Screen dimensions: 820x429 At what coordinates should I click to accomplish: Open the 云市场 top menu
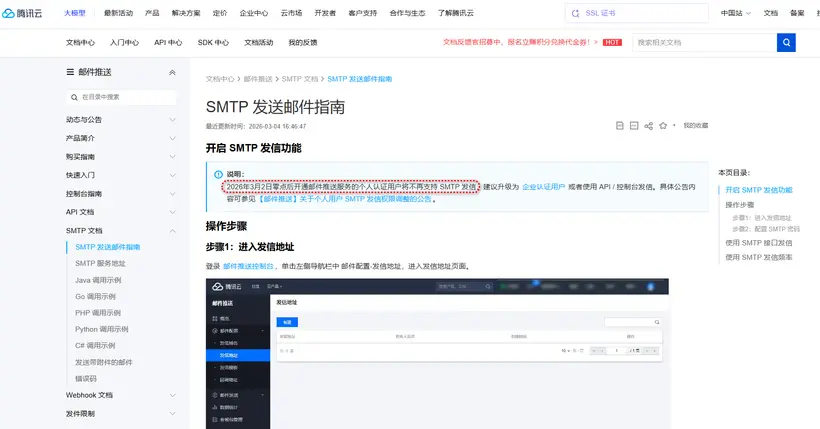click(x=291, y=13)
